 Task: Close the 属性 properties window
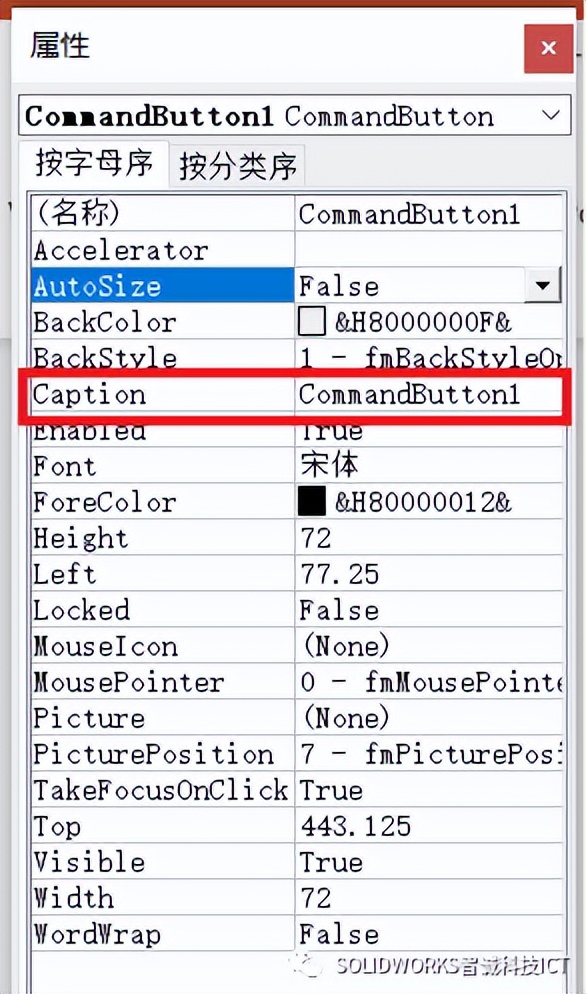[549, 48]
